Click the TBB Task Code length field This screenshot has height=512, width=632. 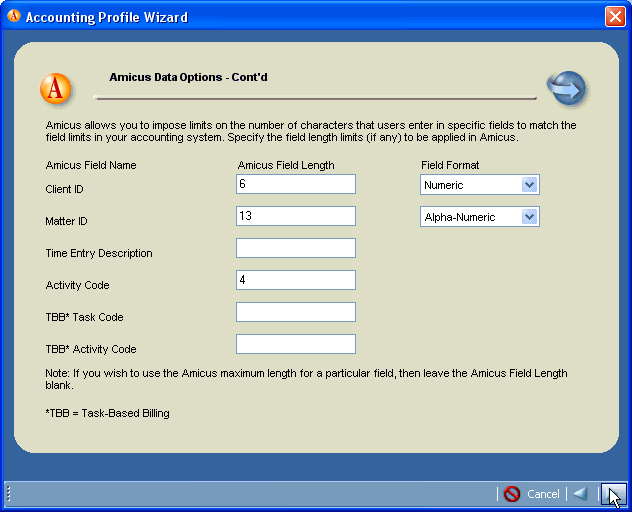coord(296,312)
